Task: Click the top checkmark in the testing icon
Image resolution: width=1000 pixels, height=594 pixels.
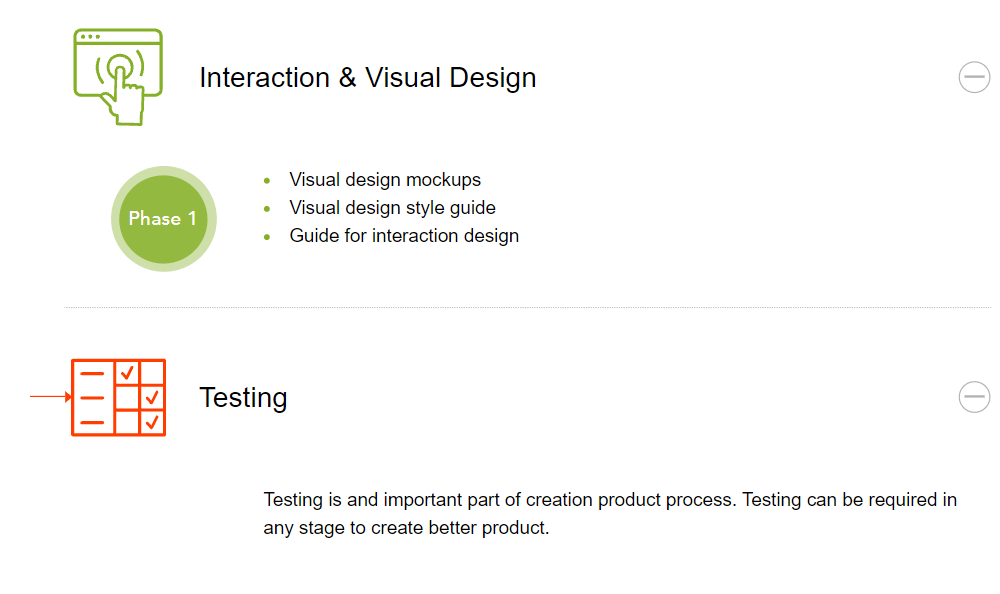Action: click(x=128, y=372)
